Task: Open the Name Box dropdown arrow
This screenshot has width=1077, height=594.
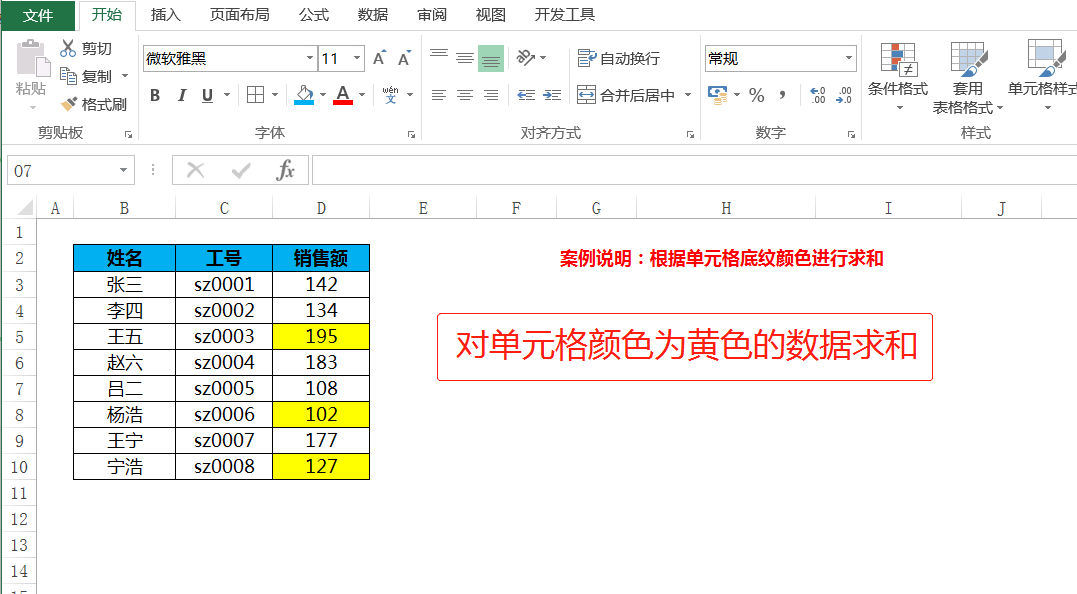Action: click(123, 170)
